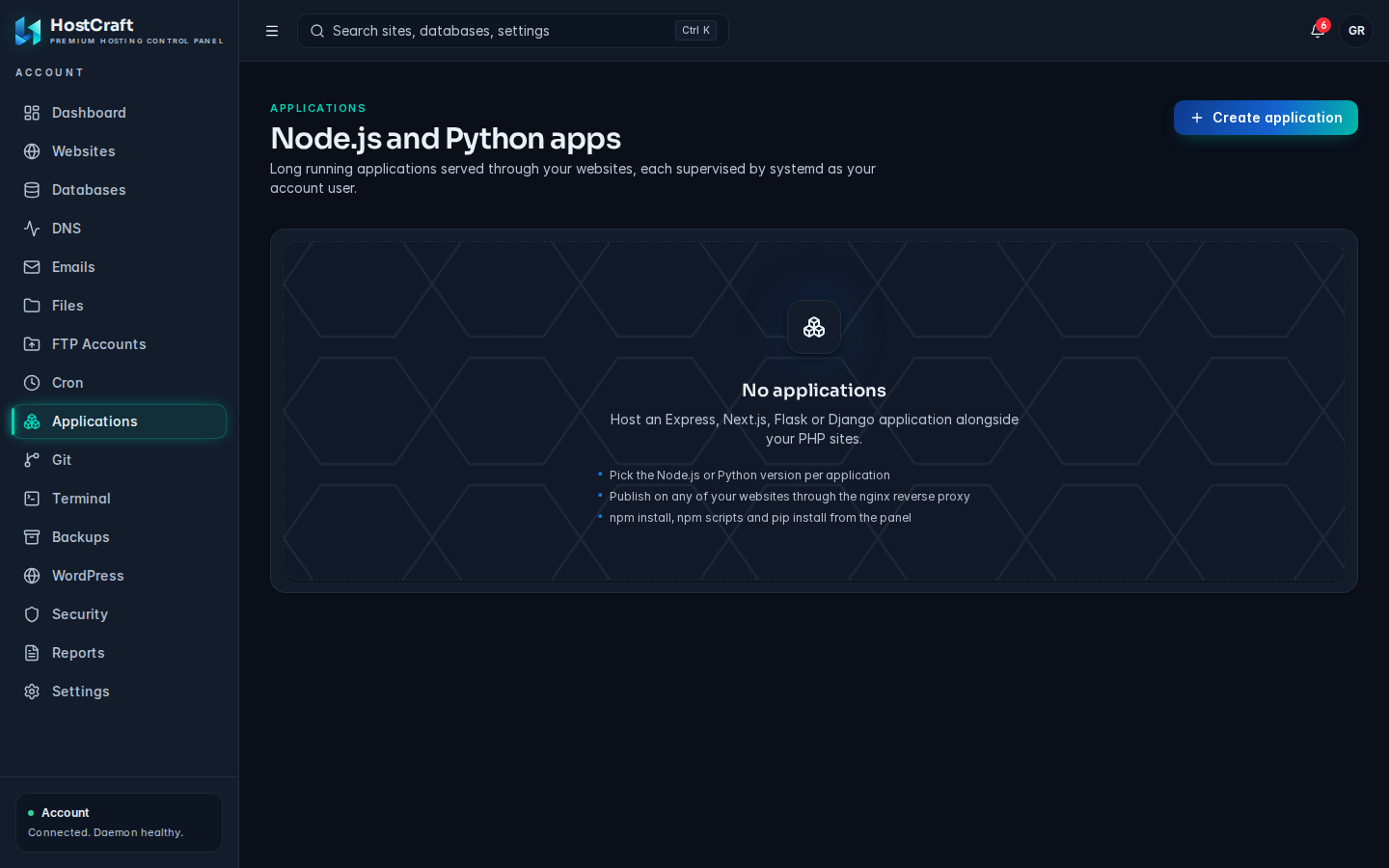1389x868 pixels.
Task: Click the "Host an Express, Next.js, Flask" description
Action: (x=814, y=429)
